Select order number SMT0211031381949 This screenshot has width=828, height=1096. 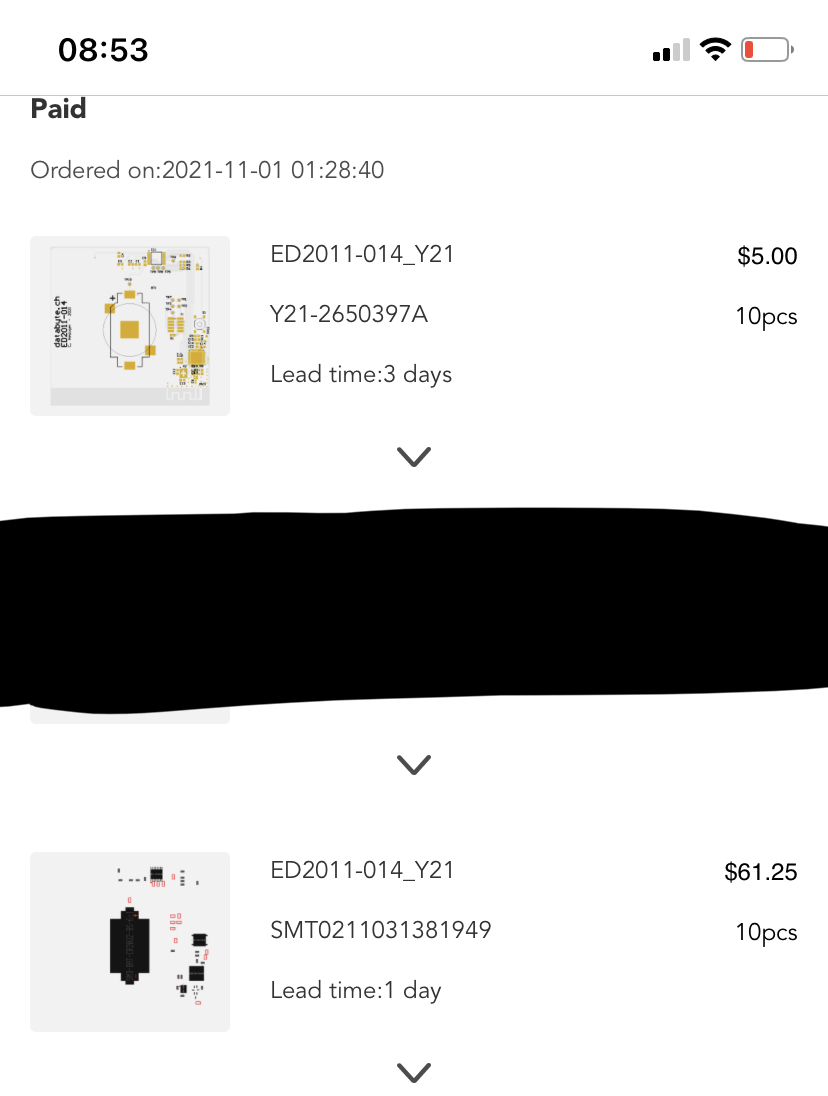tap(381, 930)
